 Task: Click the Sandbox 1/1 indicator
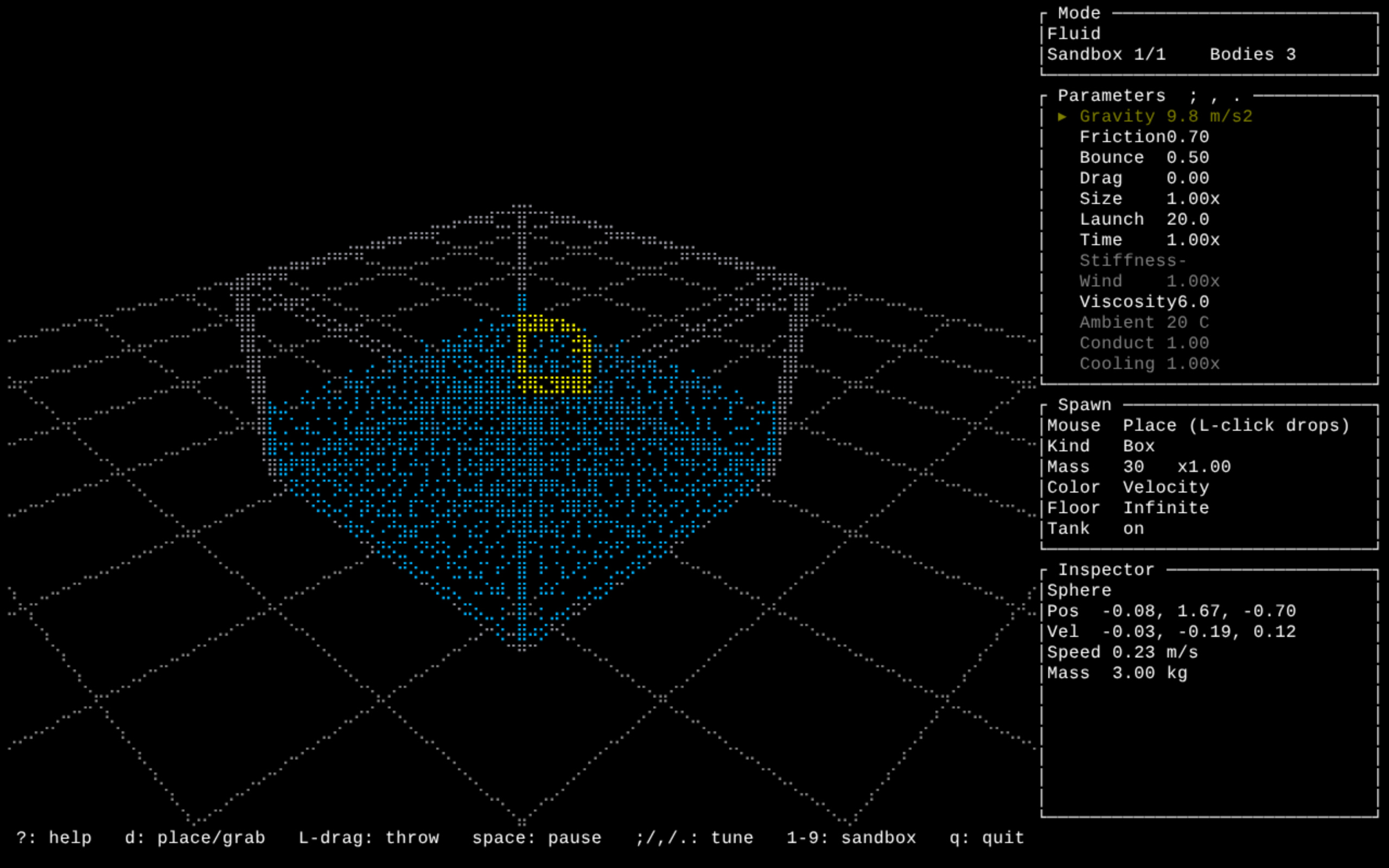[x=1106, y=55]
